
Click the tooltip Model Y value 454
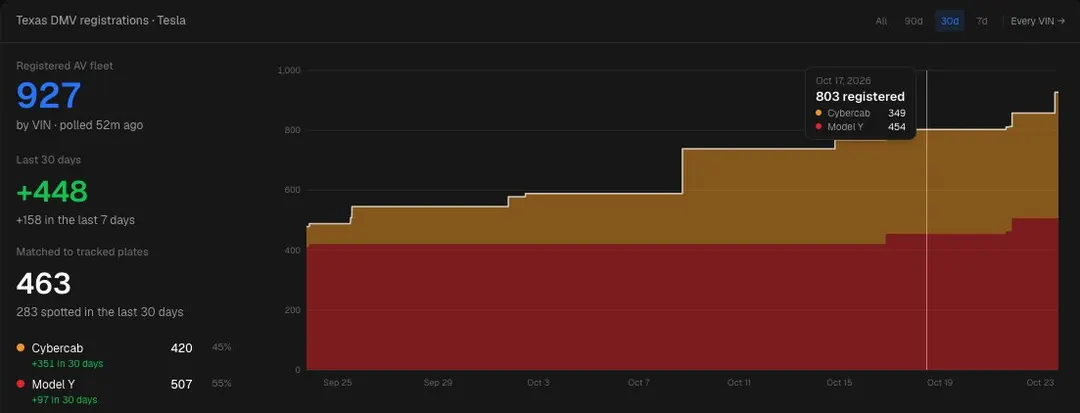[897, 127]
